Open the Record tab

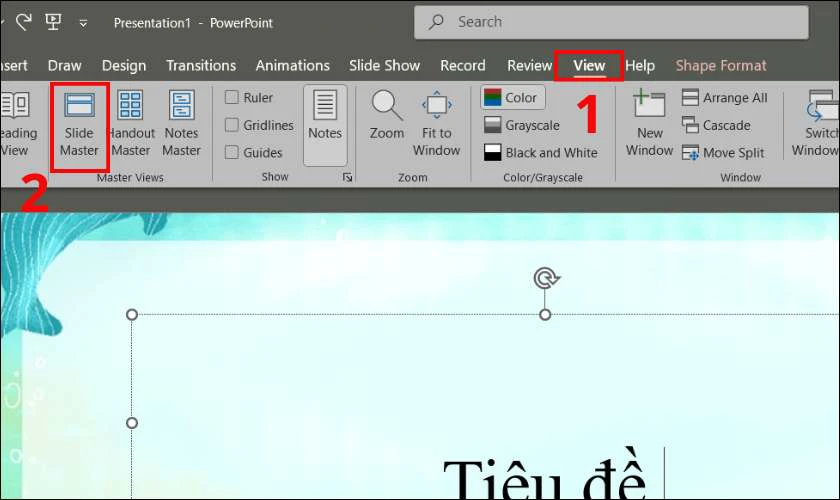[x=462, y=65]
